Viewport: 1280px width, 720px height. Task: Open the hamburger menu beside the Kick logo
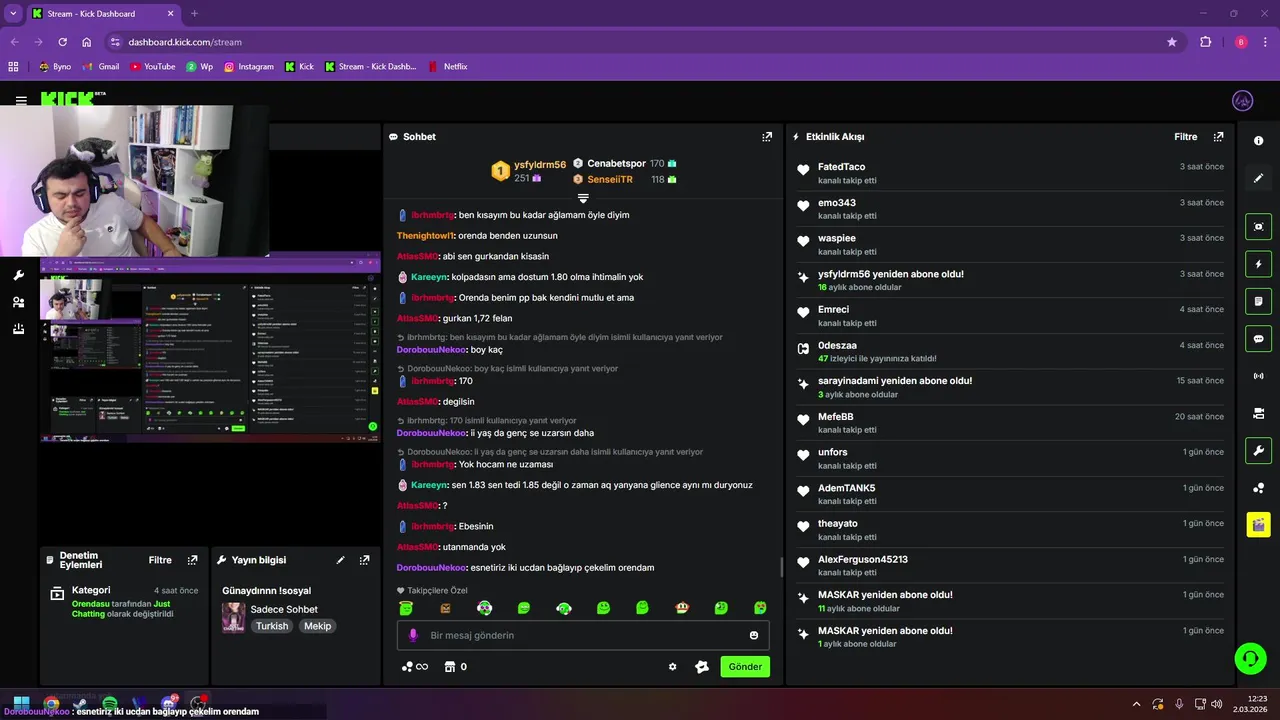coord(21,101)
